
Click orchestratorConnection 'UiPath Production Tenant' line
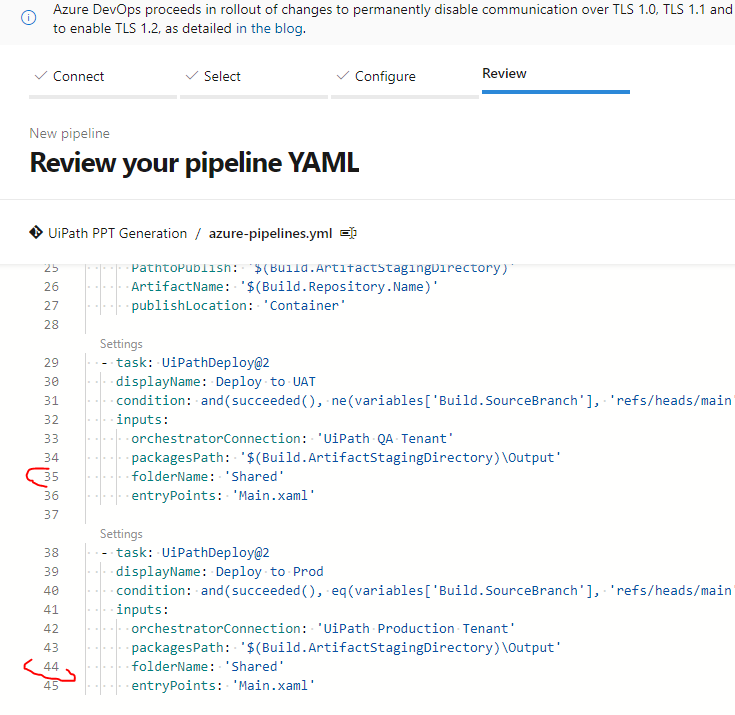point(323,628)
